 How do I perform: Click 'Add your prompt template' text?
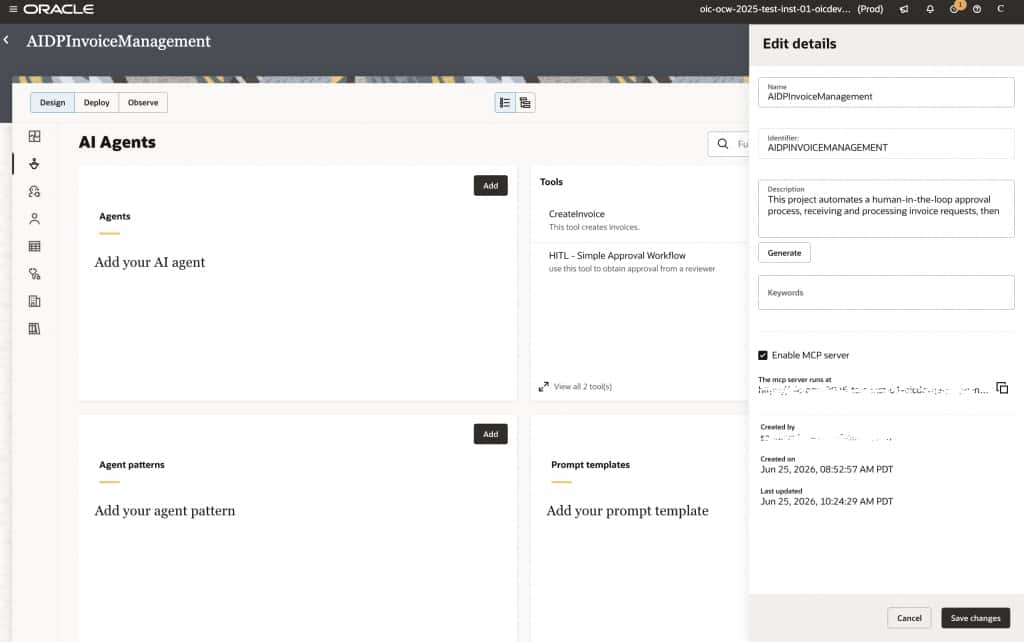(627, 511)
